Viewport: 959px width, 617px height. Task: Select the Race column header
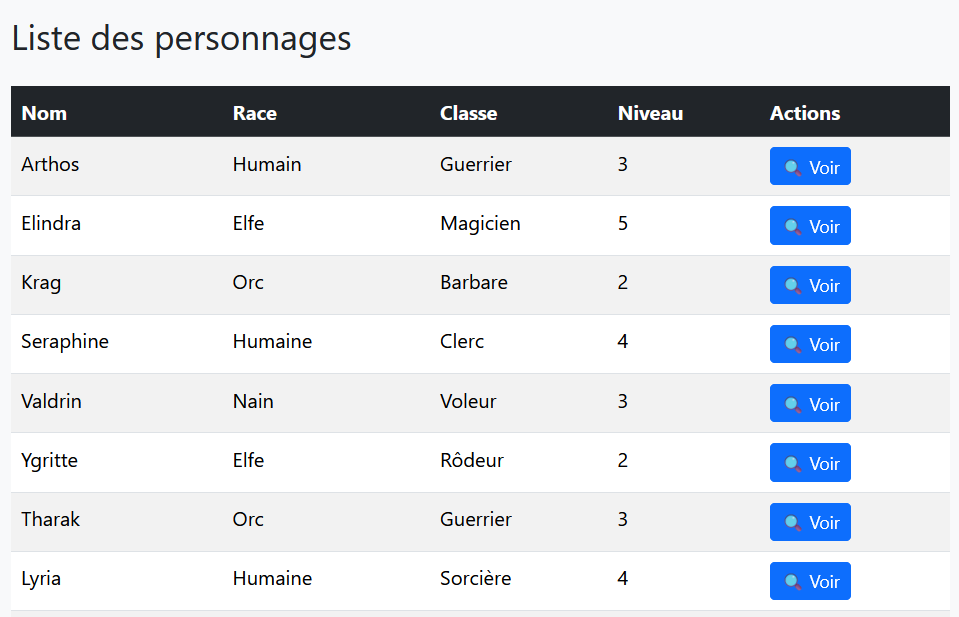[254, 113]
